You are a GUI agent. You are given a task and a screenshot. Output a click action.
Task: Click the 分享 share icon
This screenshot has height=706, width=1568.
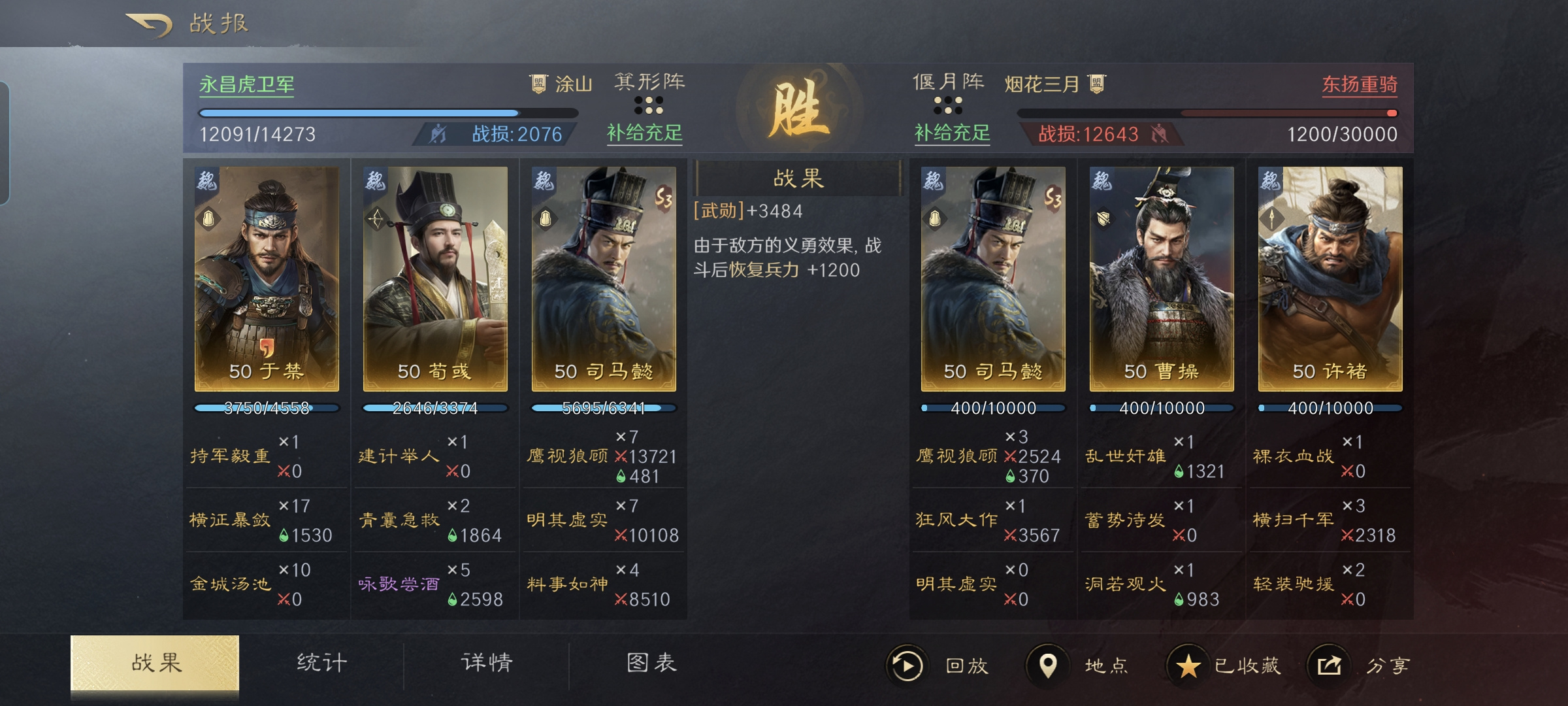point(1329,665)
